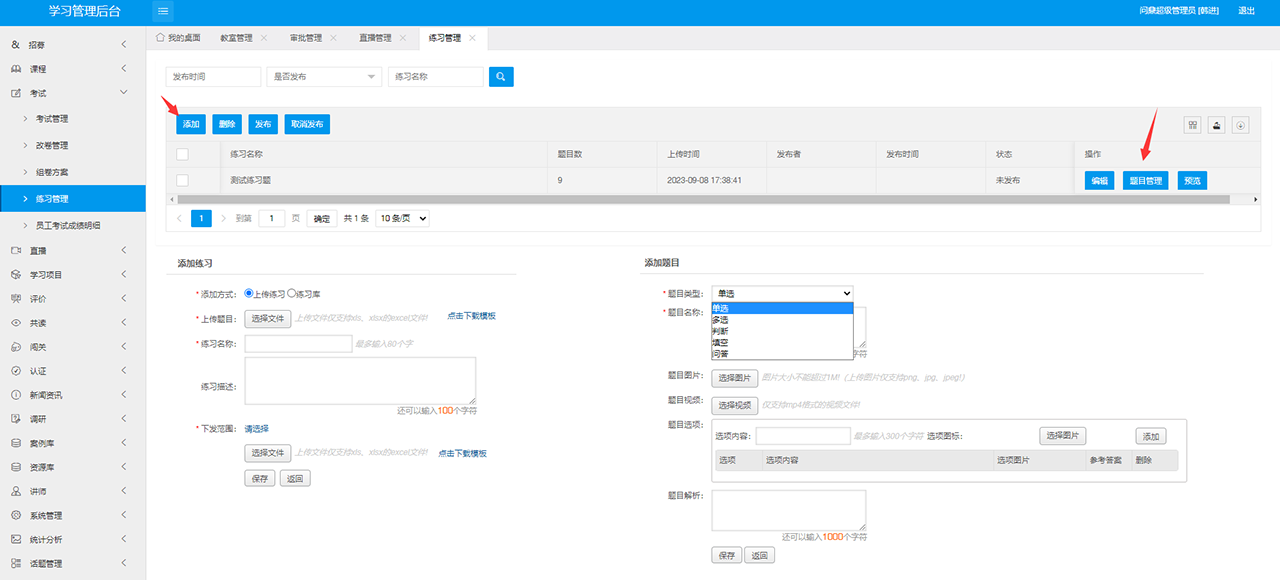The width and height of the screenshot is (1280, 580).
Task: Click the sidebar collapse hamburger icon
Action: point(164,11)
